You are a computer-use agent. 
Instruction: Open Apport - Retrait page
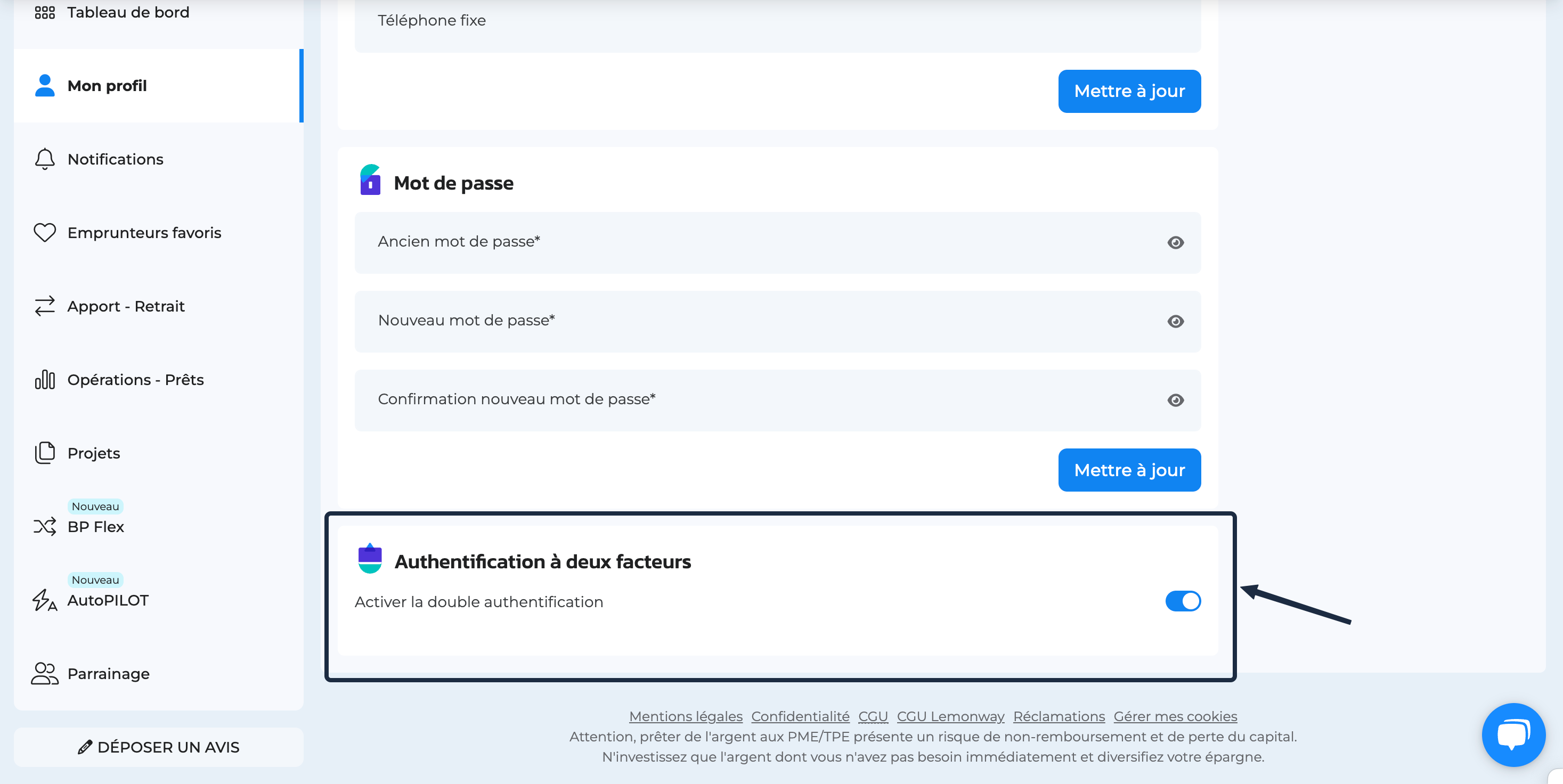click(158, 306)
